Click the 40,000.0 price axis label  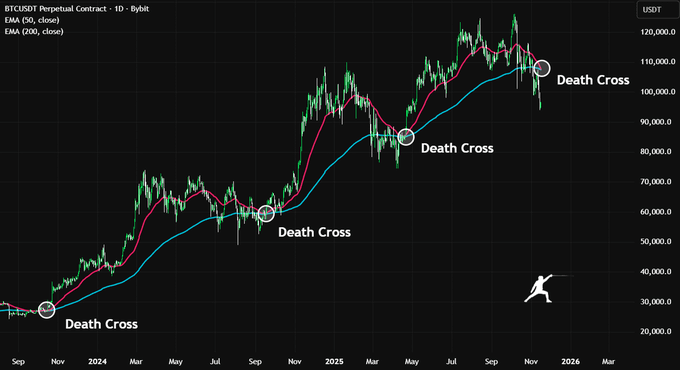click(x=657, y=272)
